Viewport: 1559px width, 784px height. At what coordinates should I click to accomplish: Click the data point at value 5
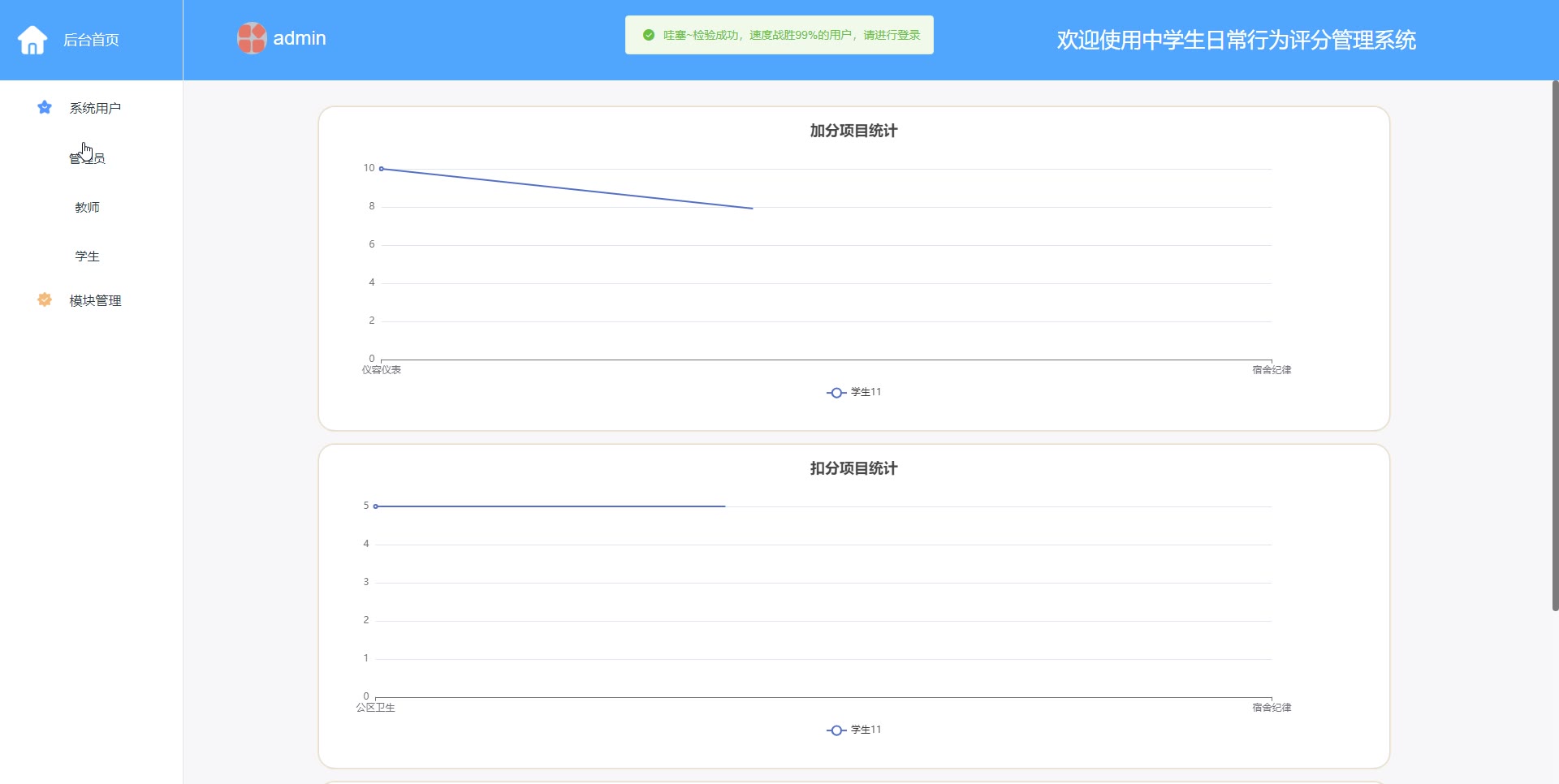(376, 506)
